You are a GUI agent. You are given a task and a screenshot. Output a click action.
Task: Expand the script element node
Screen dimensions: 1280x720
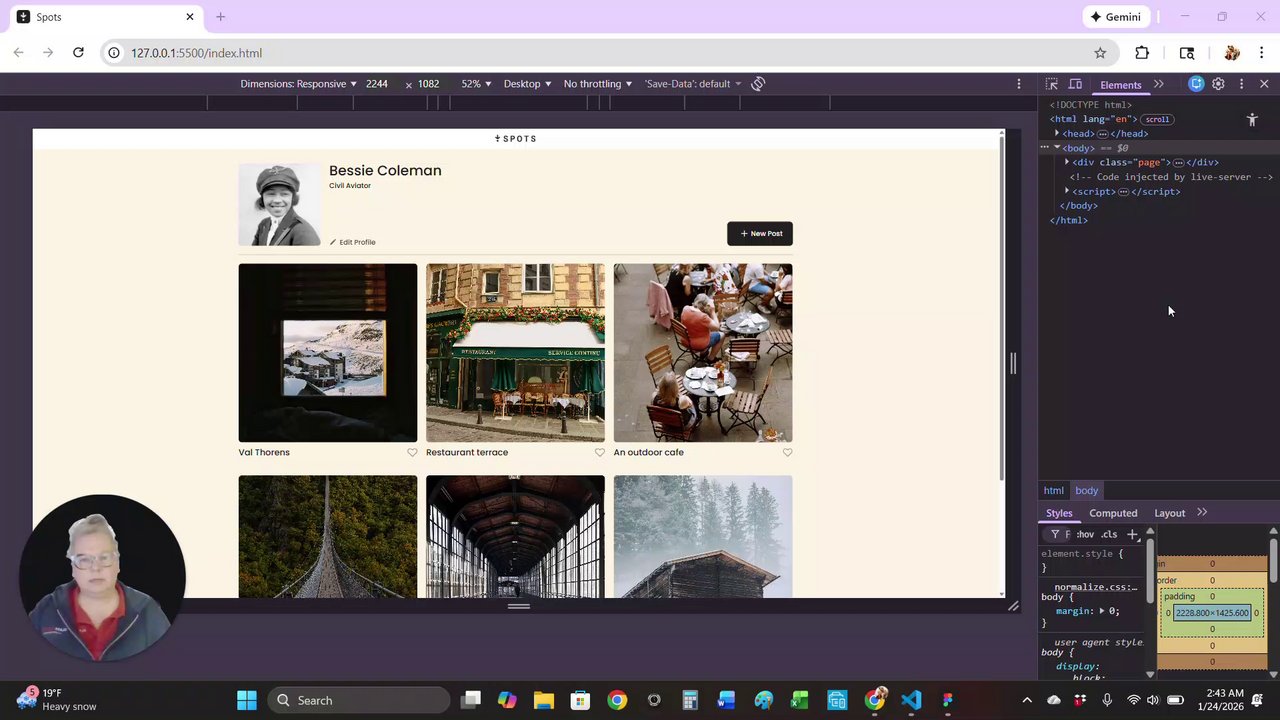1067,191
